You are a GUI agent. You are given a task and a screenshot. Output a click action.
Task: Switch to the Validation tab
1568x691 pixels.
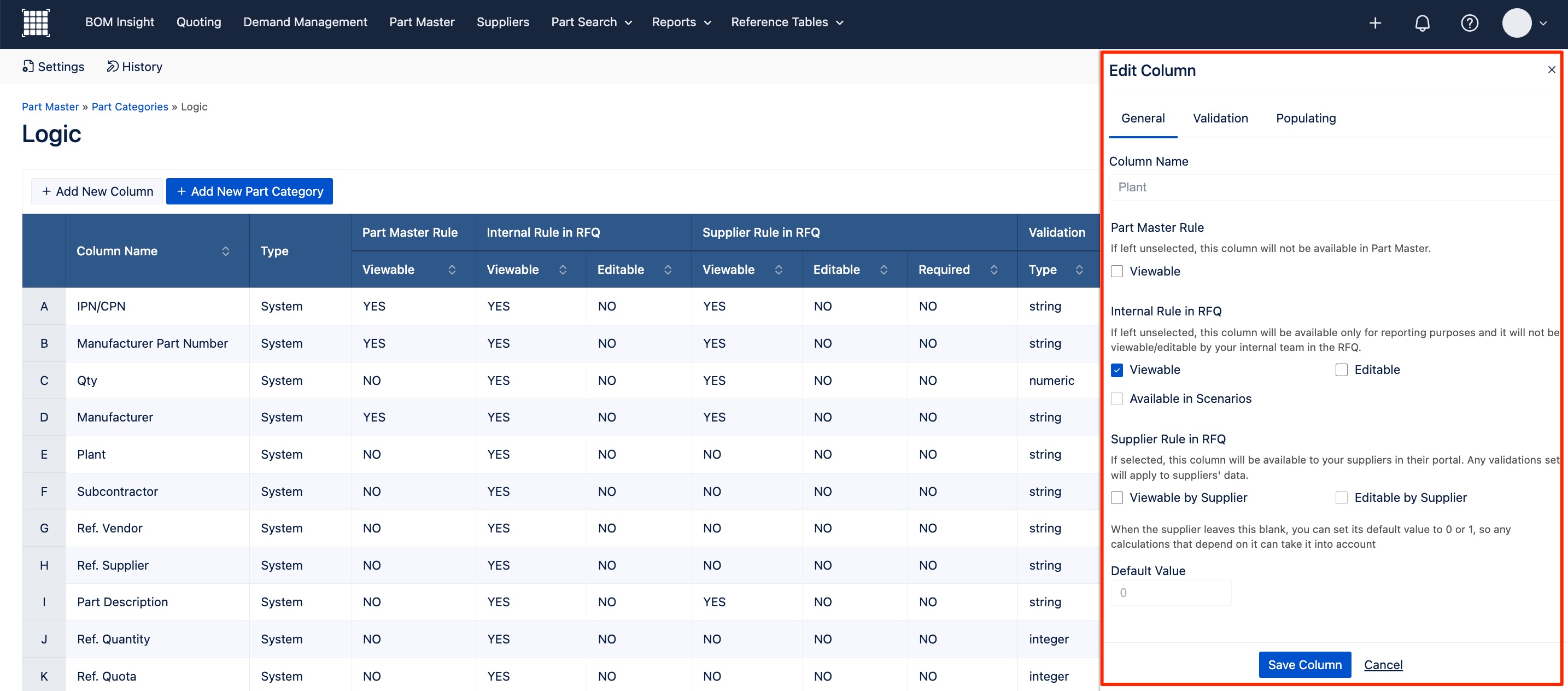(1220, 119)
